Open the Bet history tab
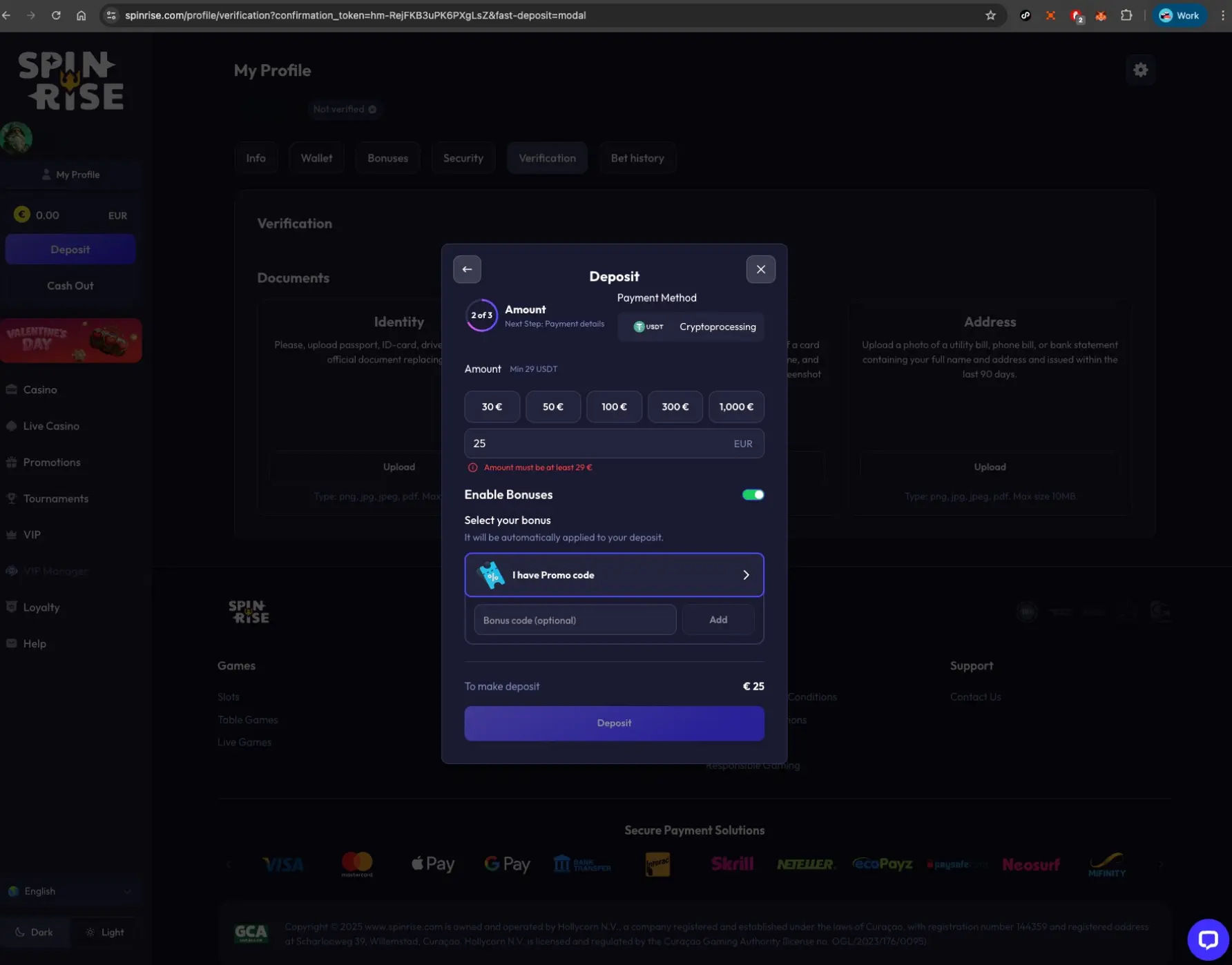The height and width of the screenshot is (965, 1232). click(x=637, y=158)
